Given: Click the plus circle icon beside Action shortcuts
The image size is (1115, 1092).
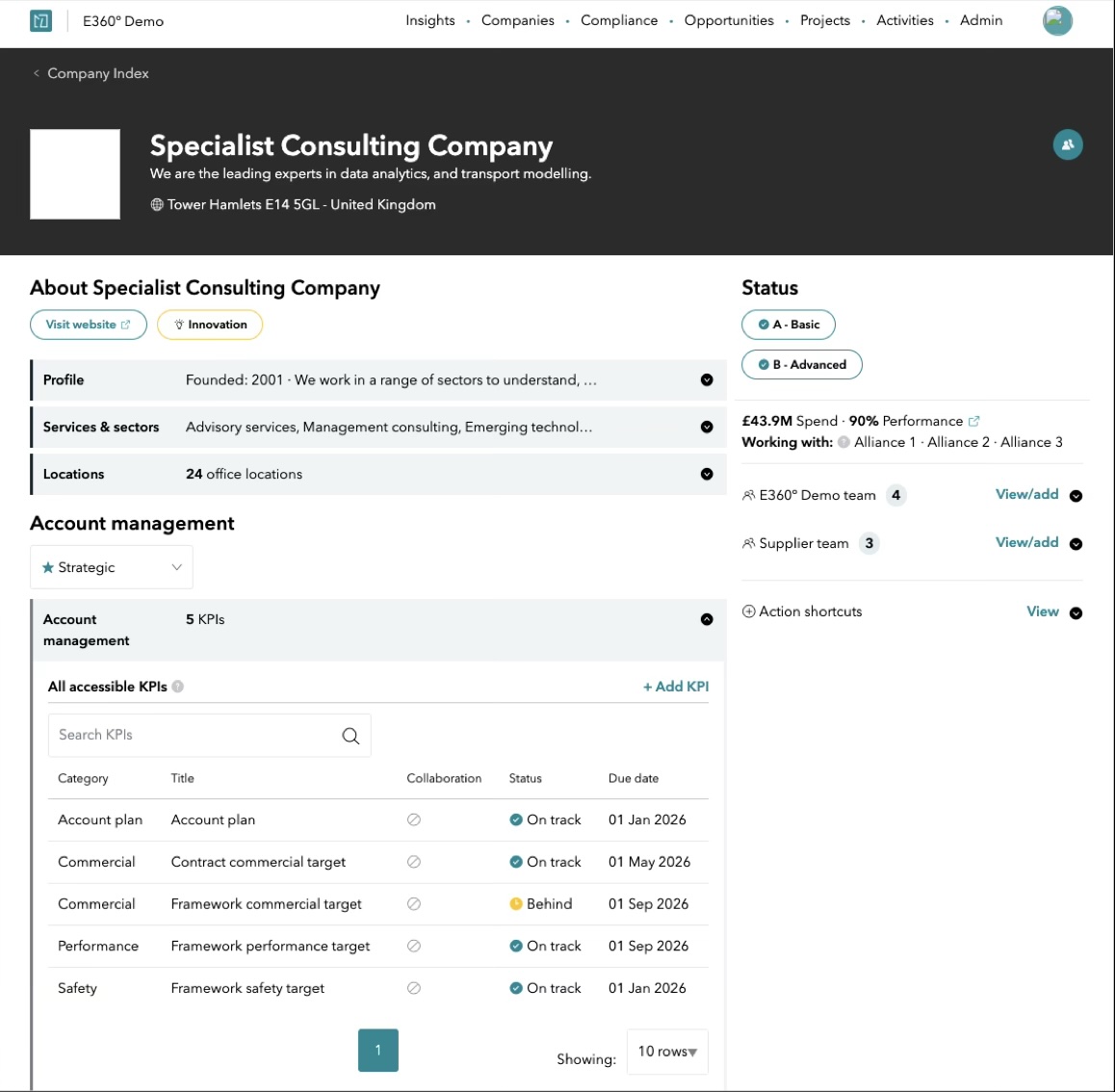Looking at the screenshot, I should coord(748,611).
